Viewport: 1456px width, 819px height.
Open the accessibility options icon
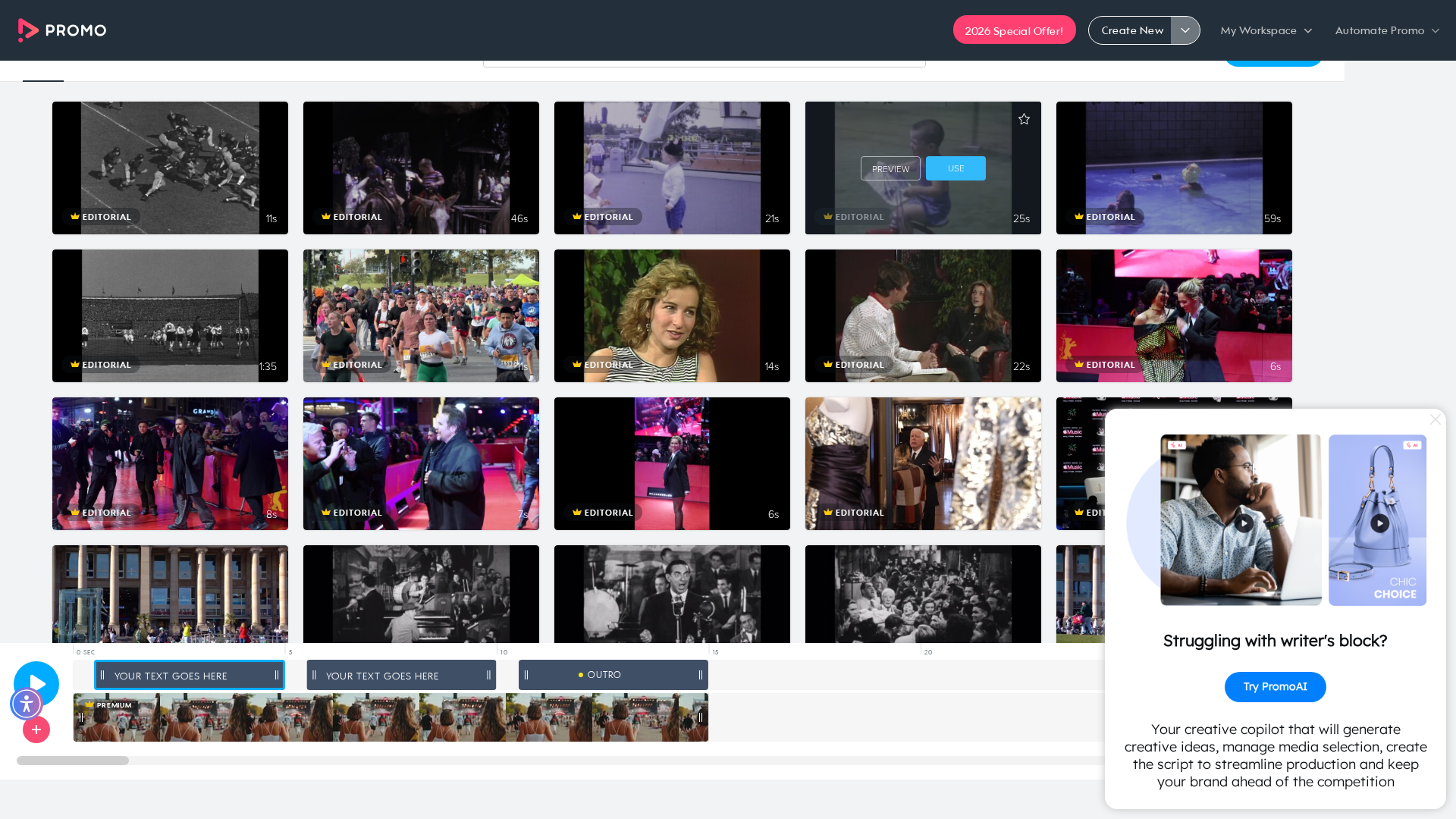tap(27, 704)
